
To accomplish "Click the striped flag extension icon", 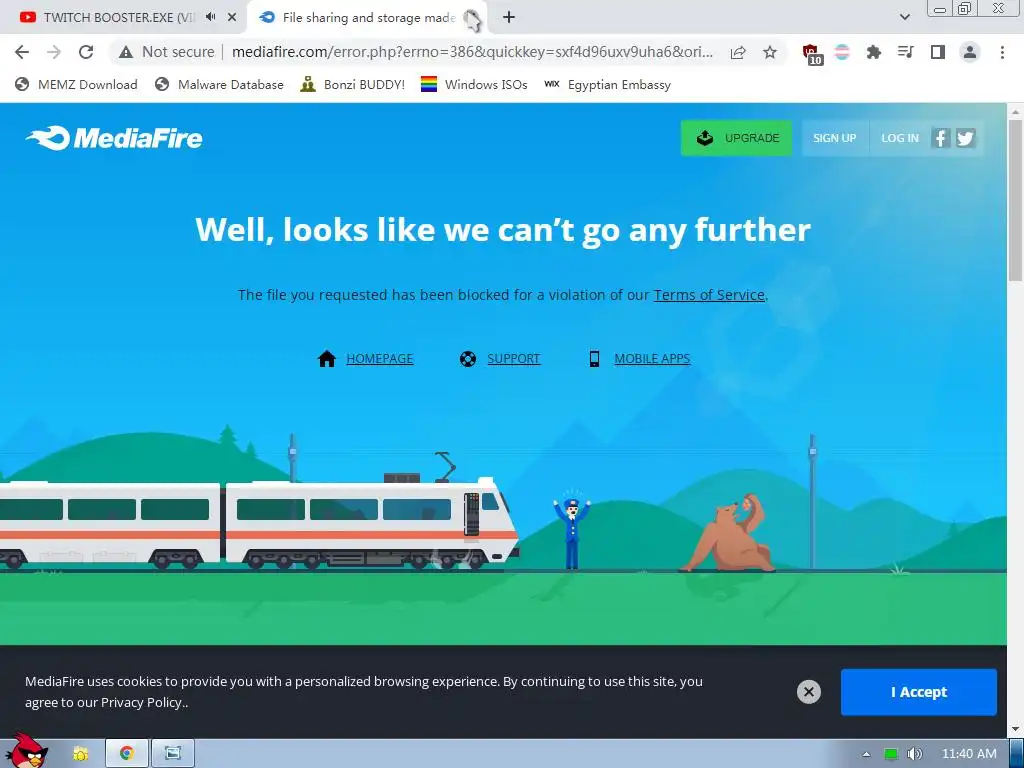I will click(842, 52).
